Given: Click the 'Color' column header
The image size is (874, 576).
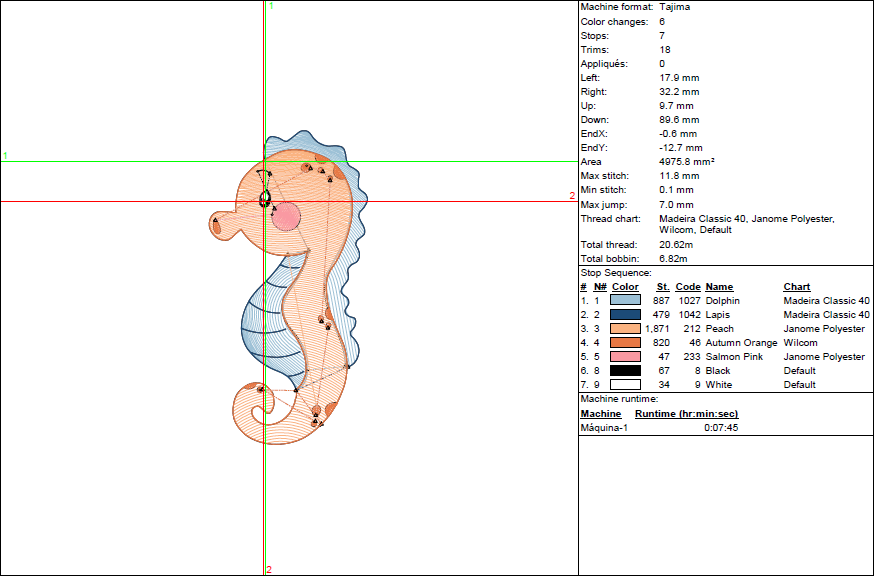Looking at the screenshot, I should pos(625,287).
